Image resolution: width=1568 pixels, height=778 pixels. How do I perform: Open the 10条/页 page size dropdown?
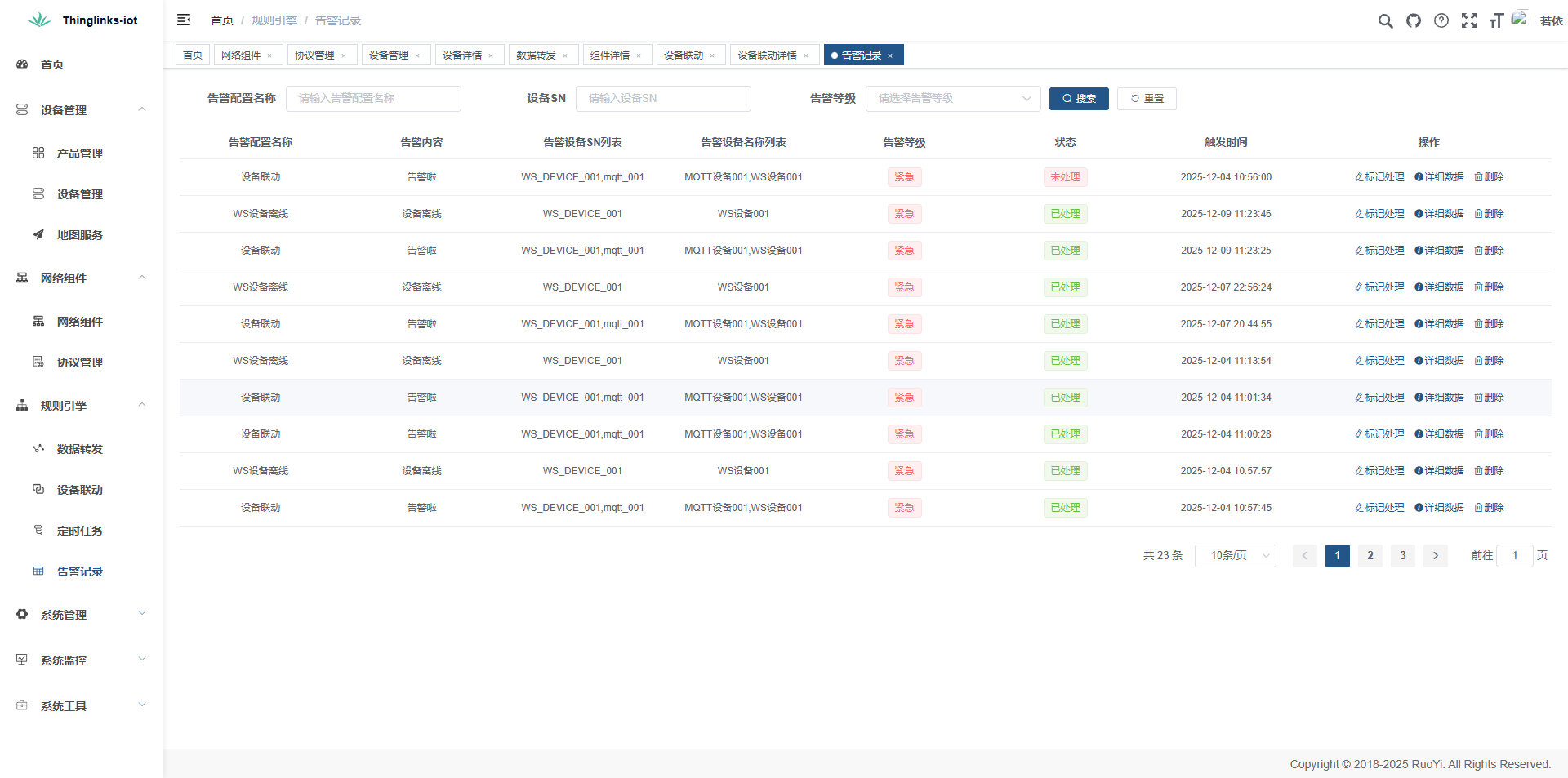pyautogui.click(x=1235, y=556)
